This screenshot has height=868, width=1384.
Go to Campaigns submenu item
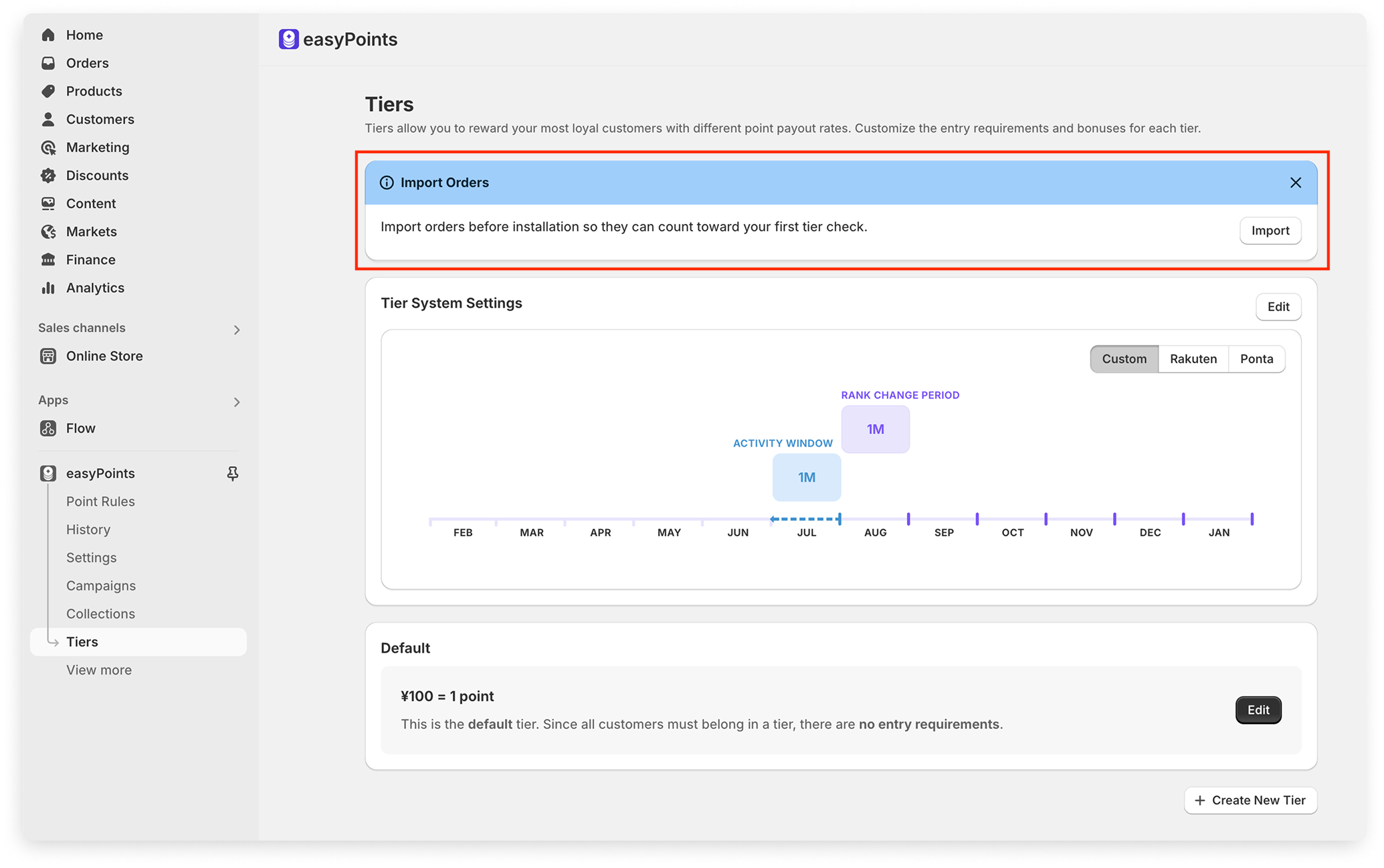click(101, 585)
